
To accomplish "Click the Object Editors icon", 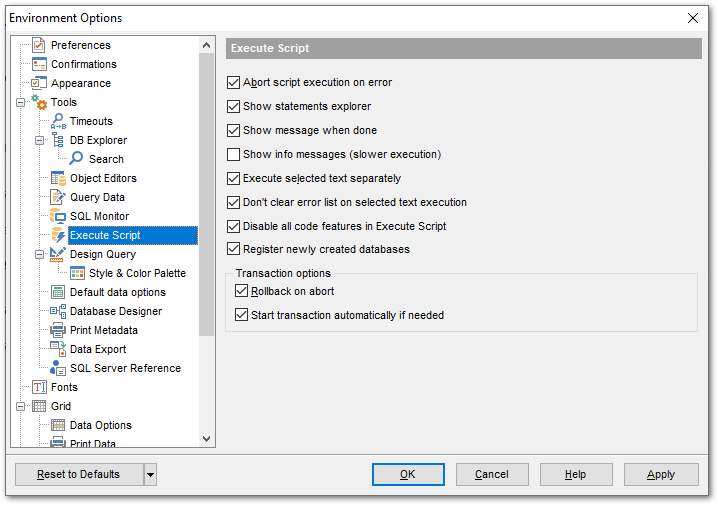I will click(x=58, y=178).
